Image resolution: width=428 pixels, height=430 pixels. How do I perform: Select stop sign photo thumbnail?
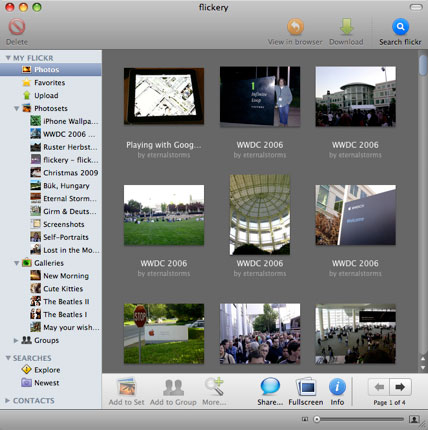pos(164,334)
